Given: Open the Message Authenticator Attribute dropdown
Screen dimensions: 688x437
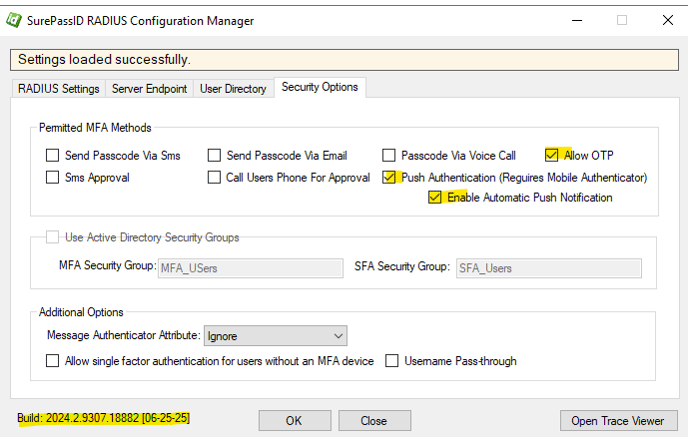Looking at the screenshot, I should tap(276, 336).
